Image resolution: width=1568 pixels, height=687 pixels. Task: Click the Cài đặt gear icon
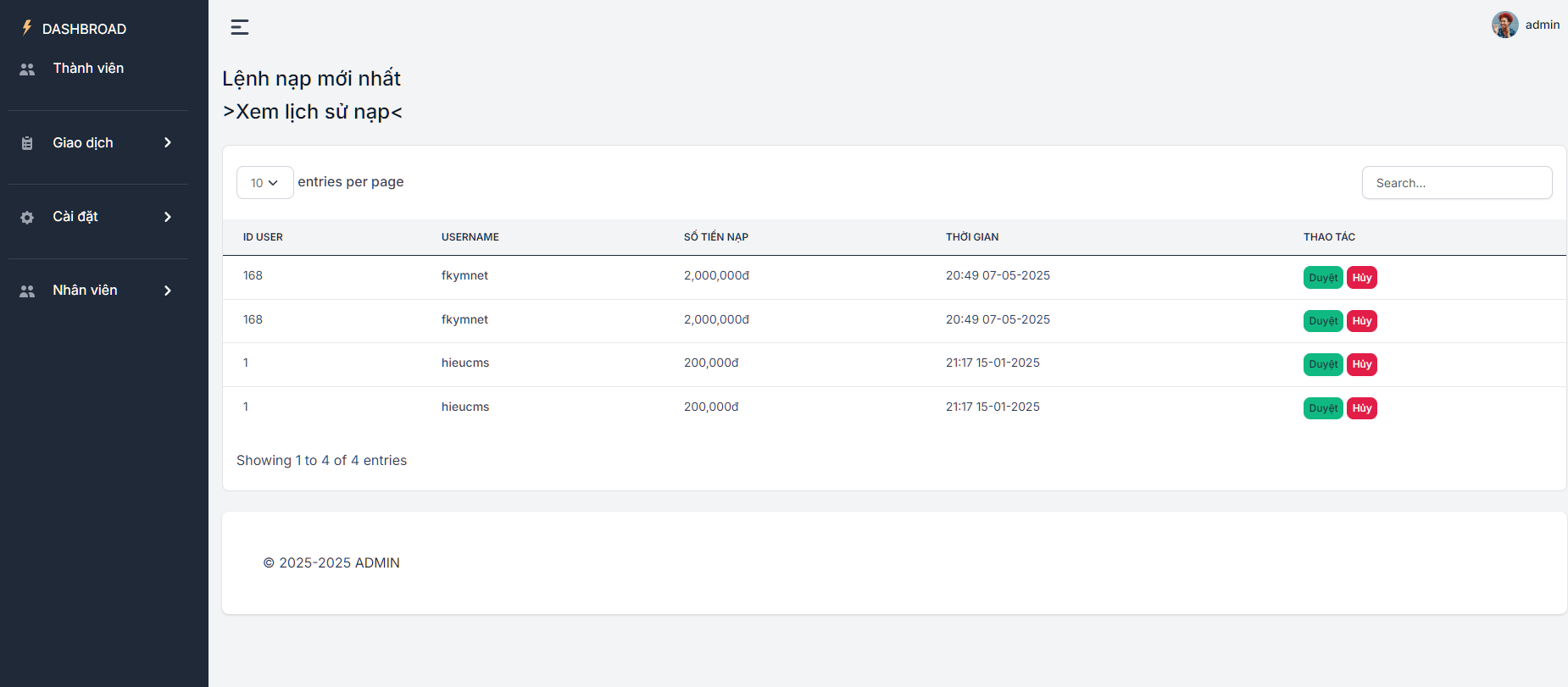coord(27,218)
